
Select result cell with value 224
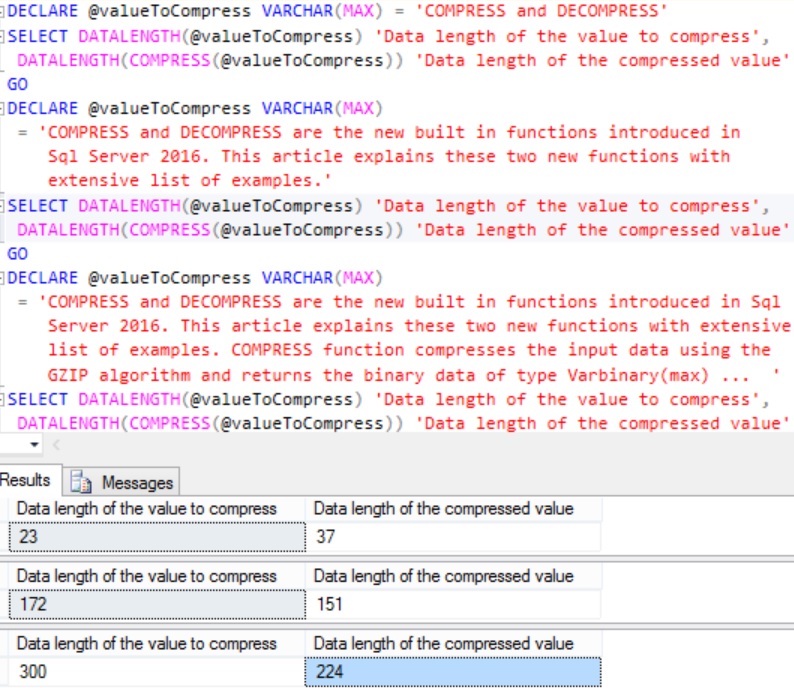click(453, 672)
